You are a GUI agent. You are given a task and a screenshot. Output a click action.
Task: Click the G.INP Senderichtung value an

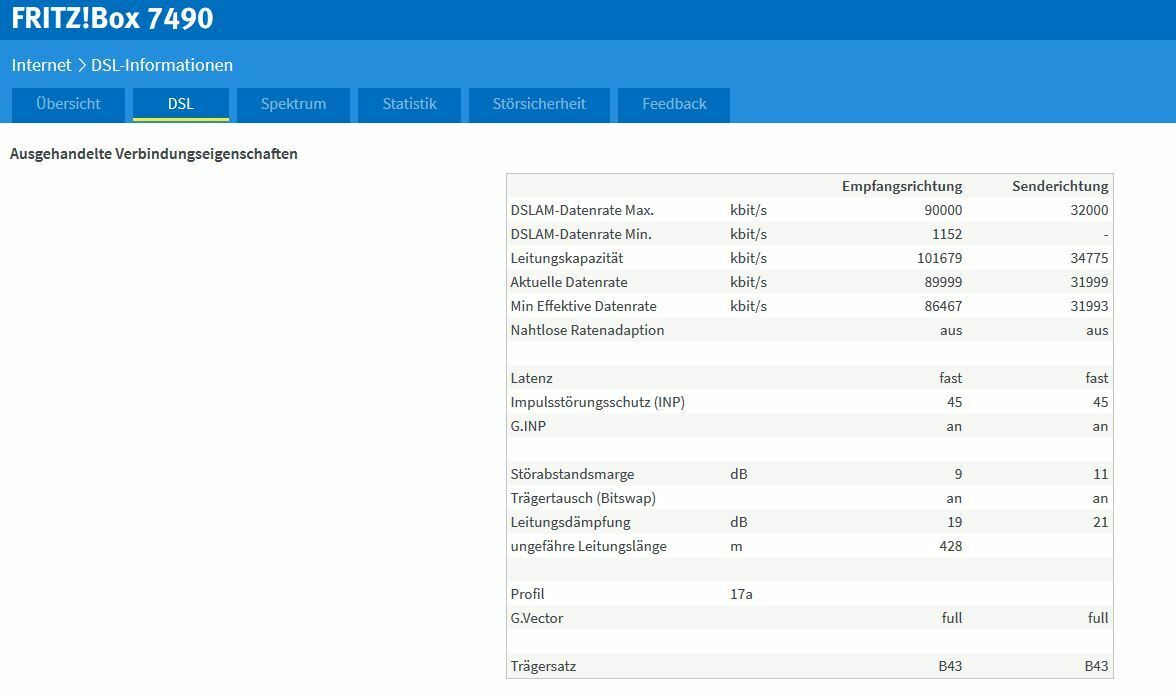[1100, 426]
